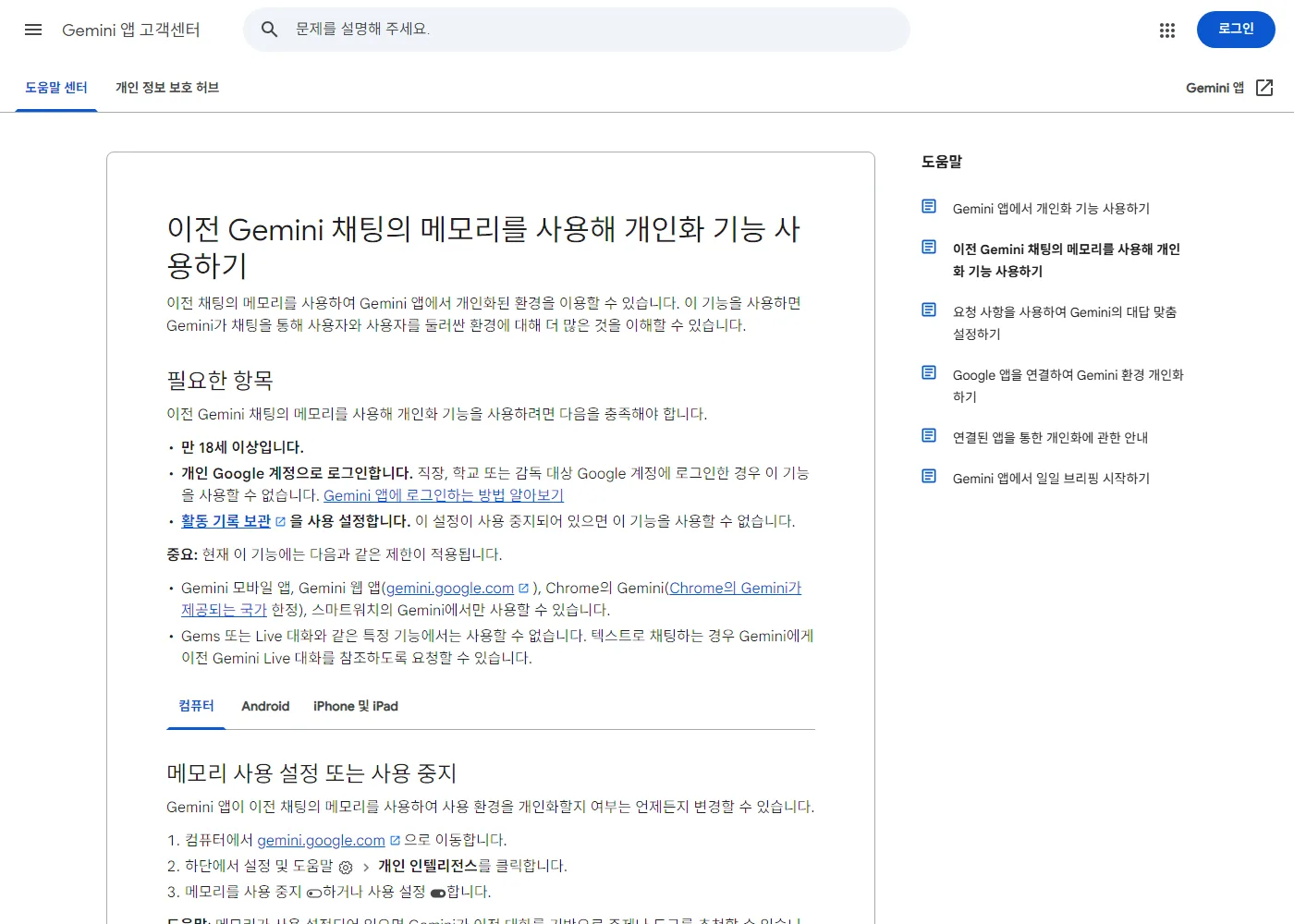The height and width of the screenshot is (924, 1294).
Task: Click the settings gear icon in step 2
Action: point(346,867)
